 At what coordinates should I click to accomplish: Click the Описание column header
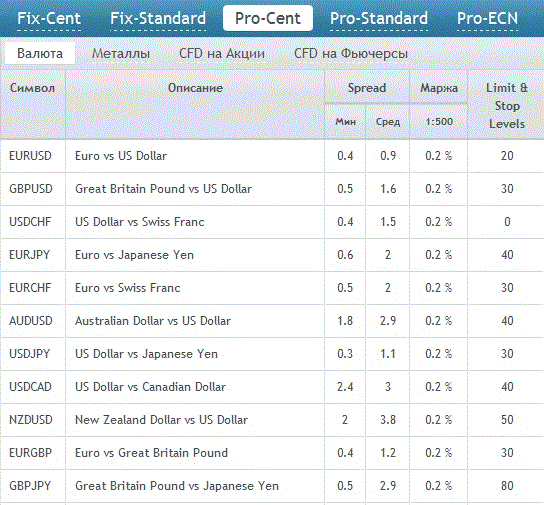click(195, 88)
